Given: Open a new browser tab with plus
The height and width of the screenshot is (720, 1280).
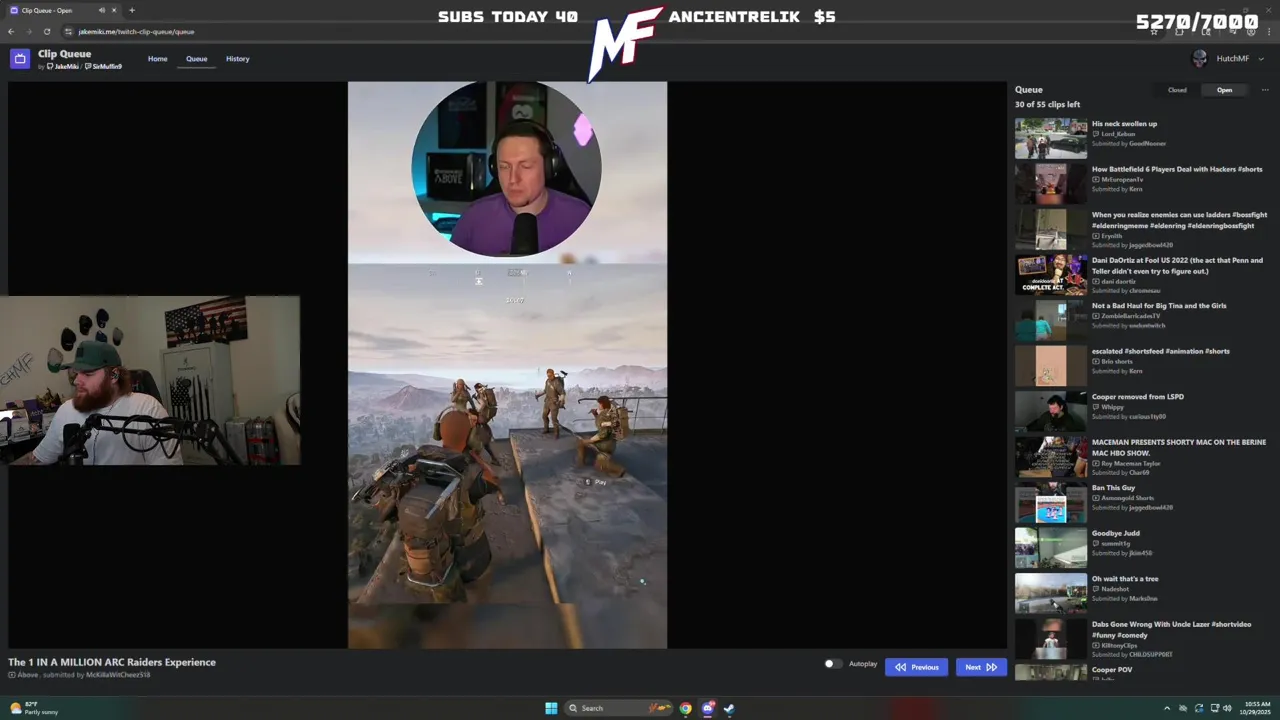Looking at the screenshot, I should pos(132,10).
